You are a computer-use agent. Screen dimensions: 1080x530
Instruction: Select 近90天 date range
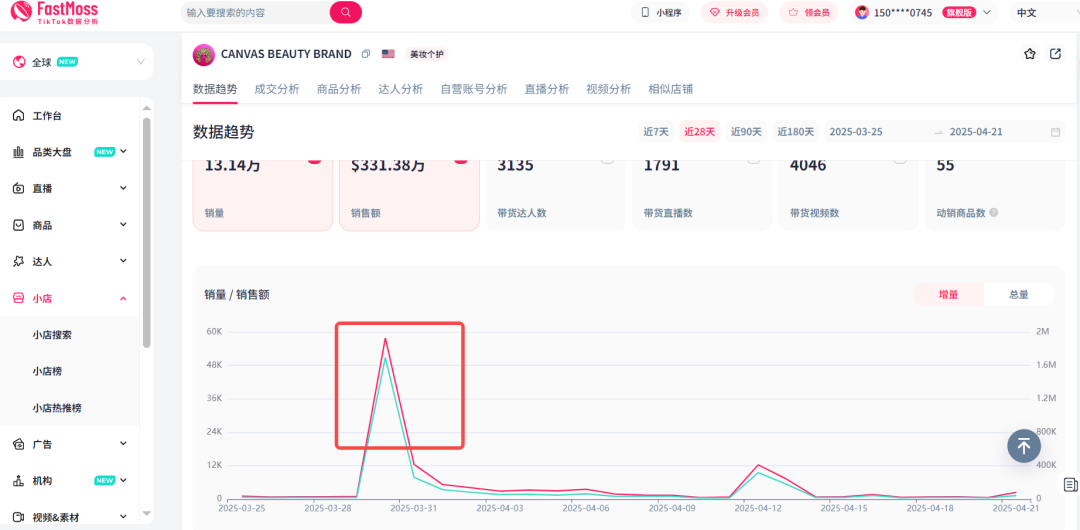[x=746, y=132]
